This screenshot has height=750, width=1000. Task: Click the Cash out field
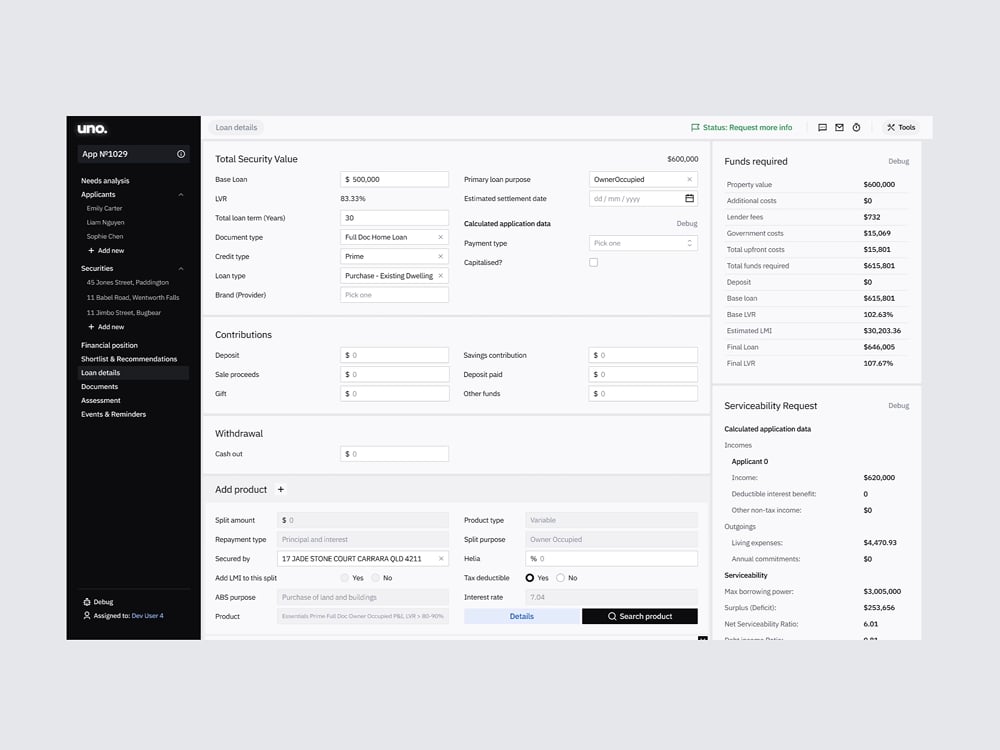click(394, 454)
